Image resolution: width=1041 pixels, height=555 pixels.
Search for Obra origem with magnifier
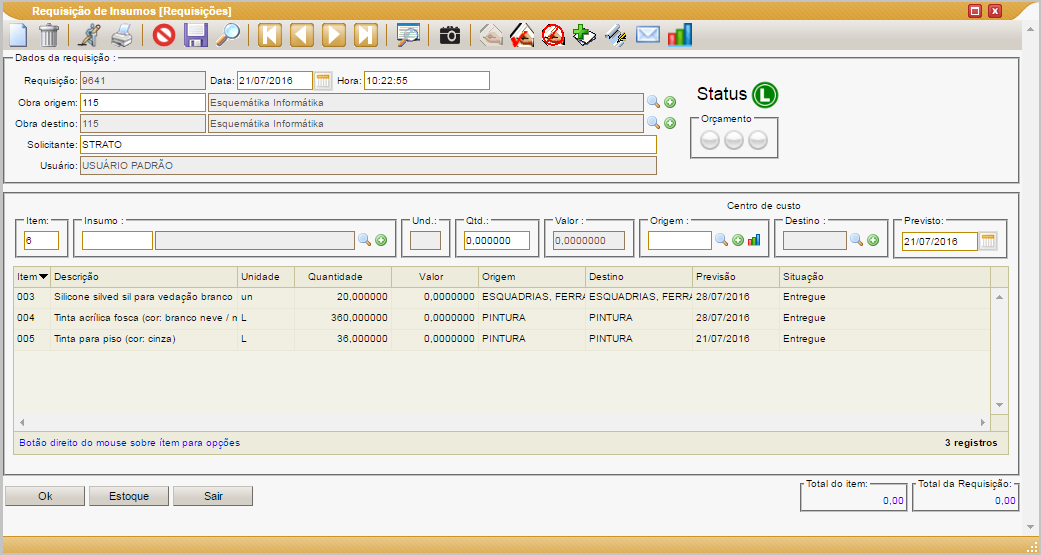pyautogui.click(x=653, y=102)
